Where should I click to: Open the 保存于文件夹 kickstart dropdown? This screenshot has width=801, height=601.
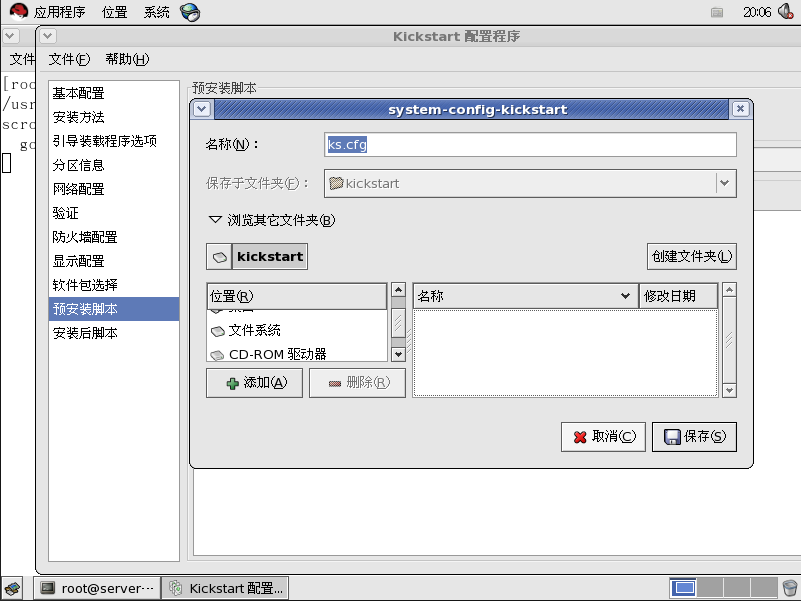530,183
